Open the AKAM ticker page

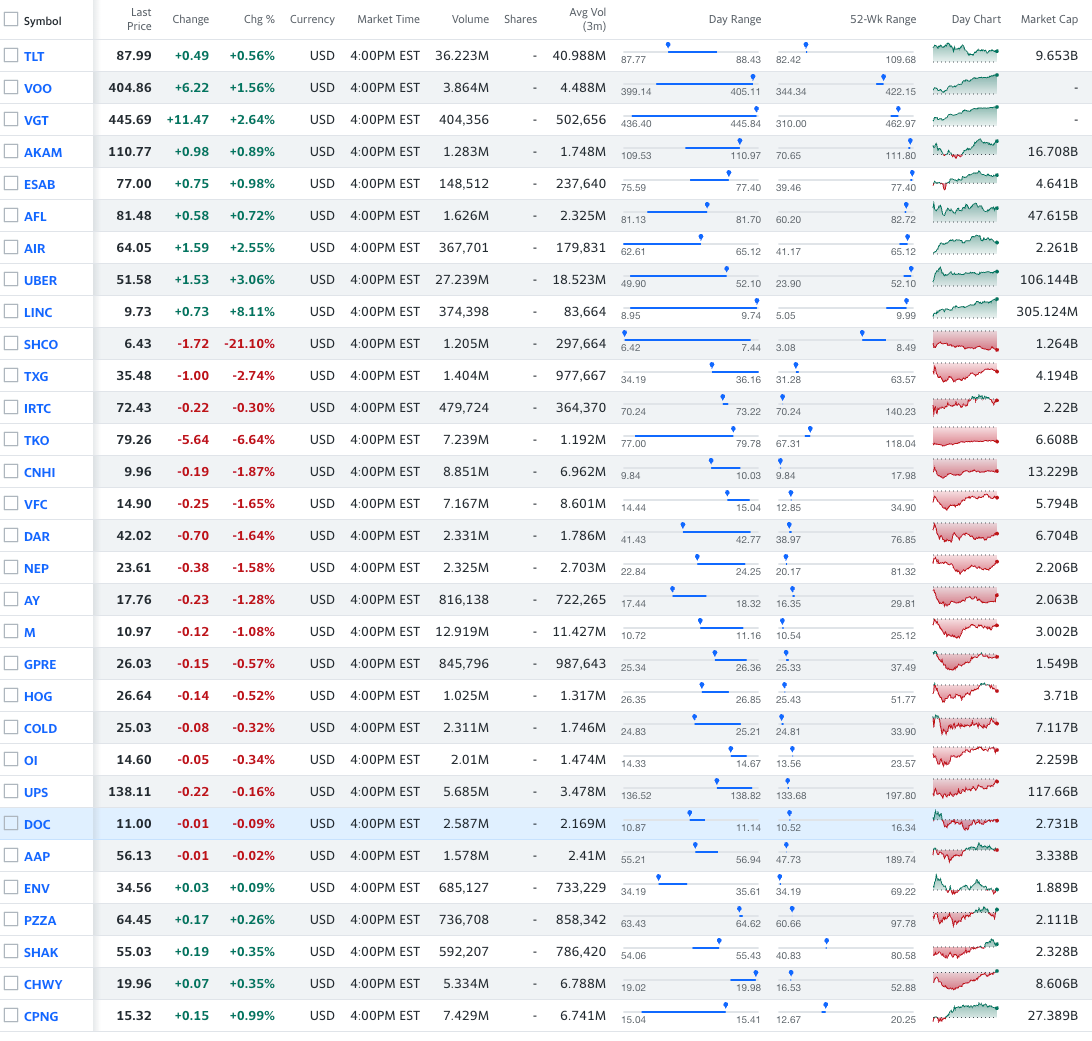[x=42, y=152]
